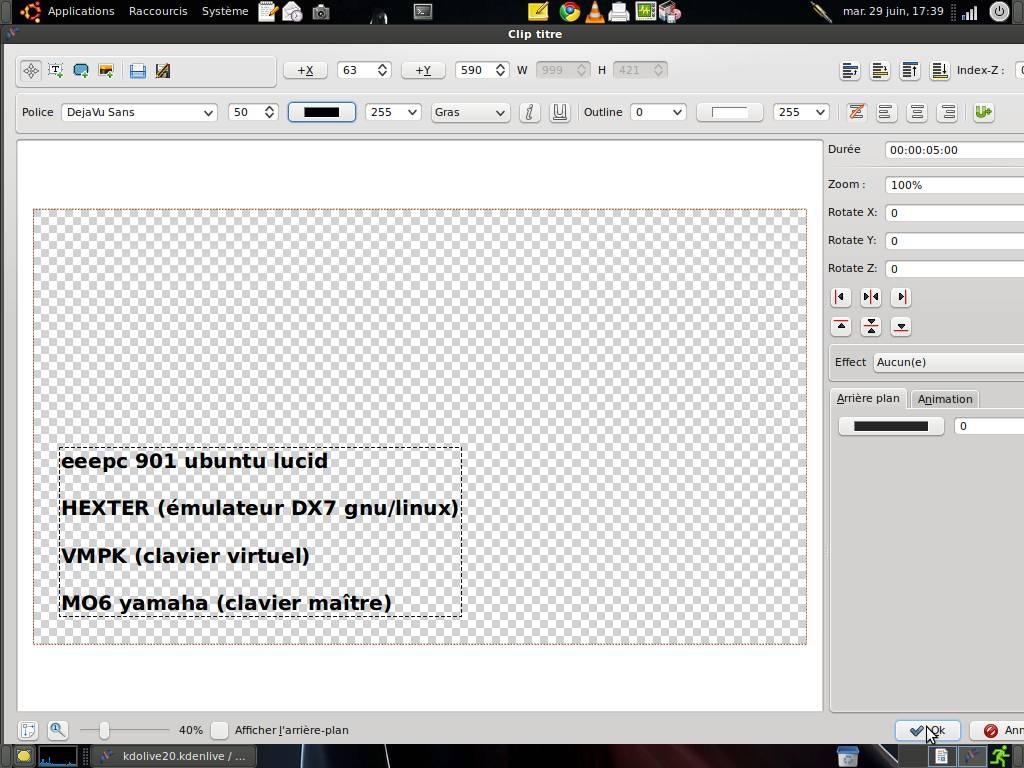Choose the add image tool

pyautogui.click(x=106, y=71)
